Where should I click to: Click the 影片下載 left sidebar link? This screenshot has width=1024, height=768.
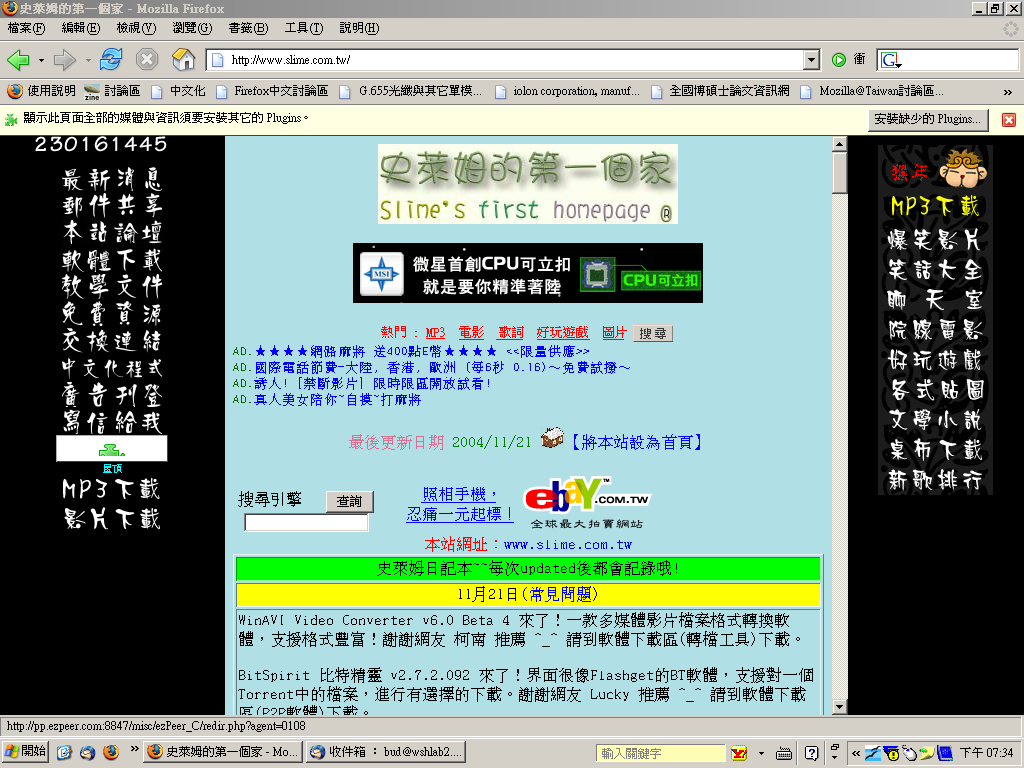coord(112,519)
